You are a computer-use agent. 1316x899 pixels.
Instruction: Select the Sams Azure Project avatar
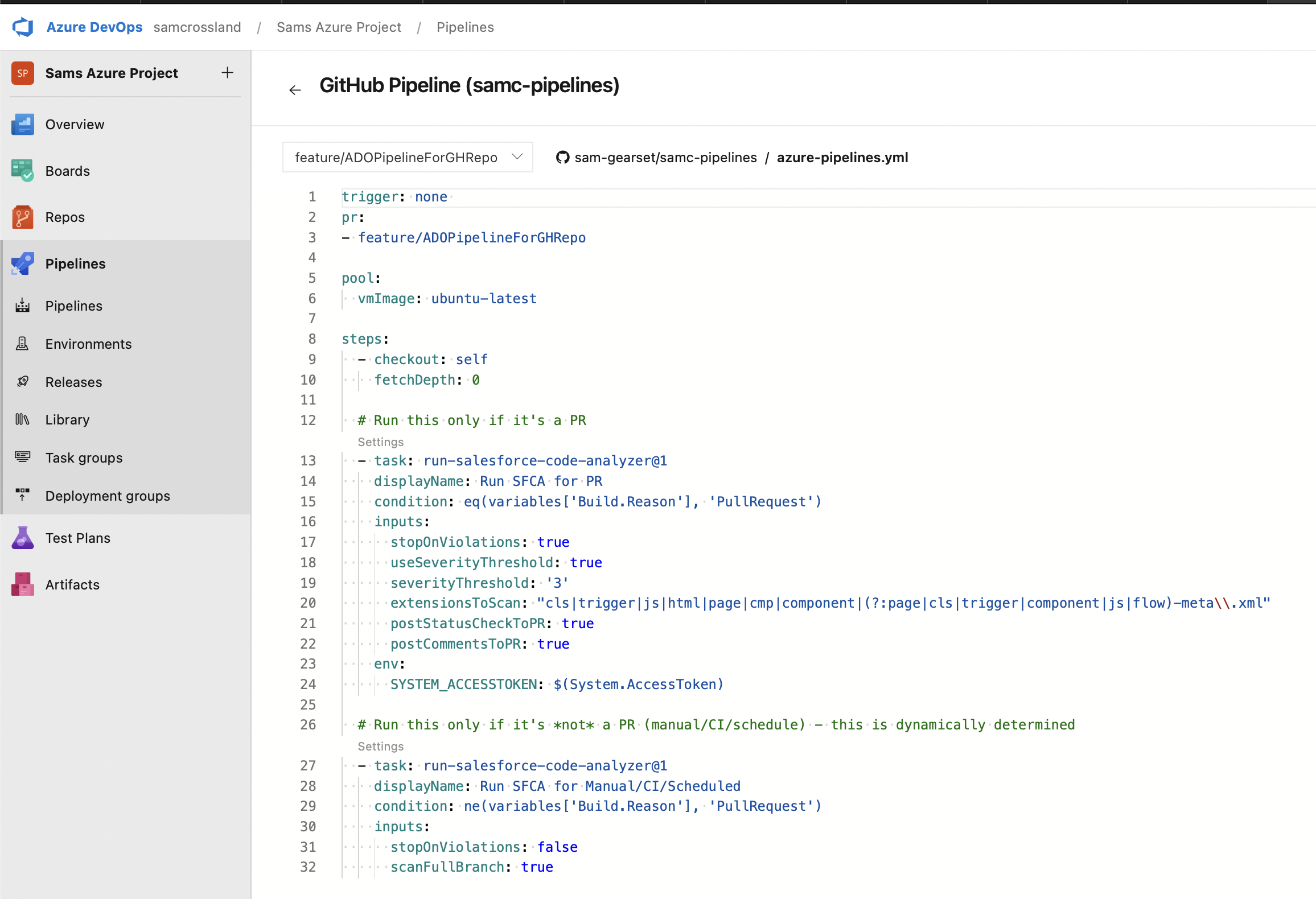pyautogui.click(x=23, y=73)
